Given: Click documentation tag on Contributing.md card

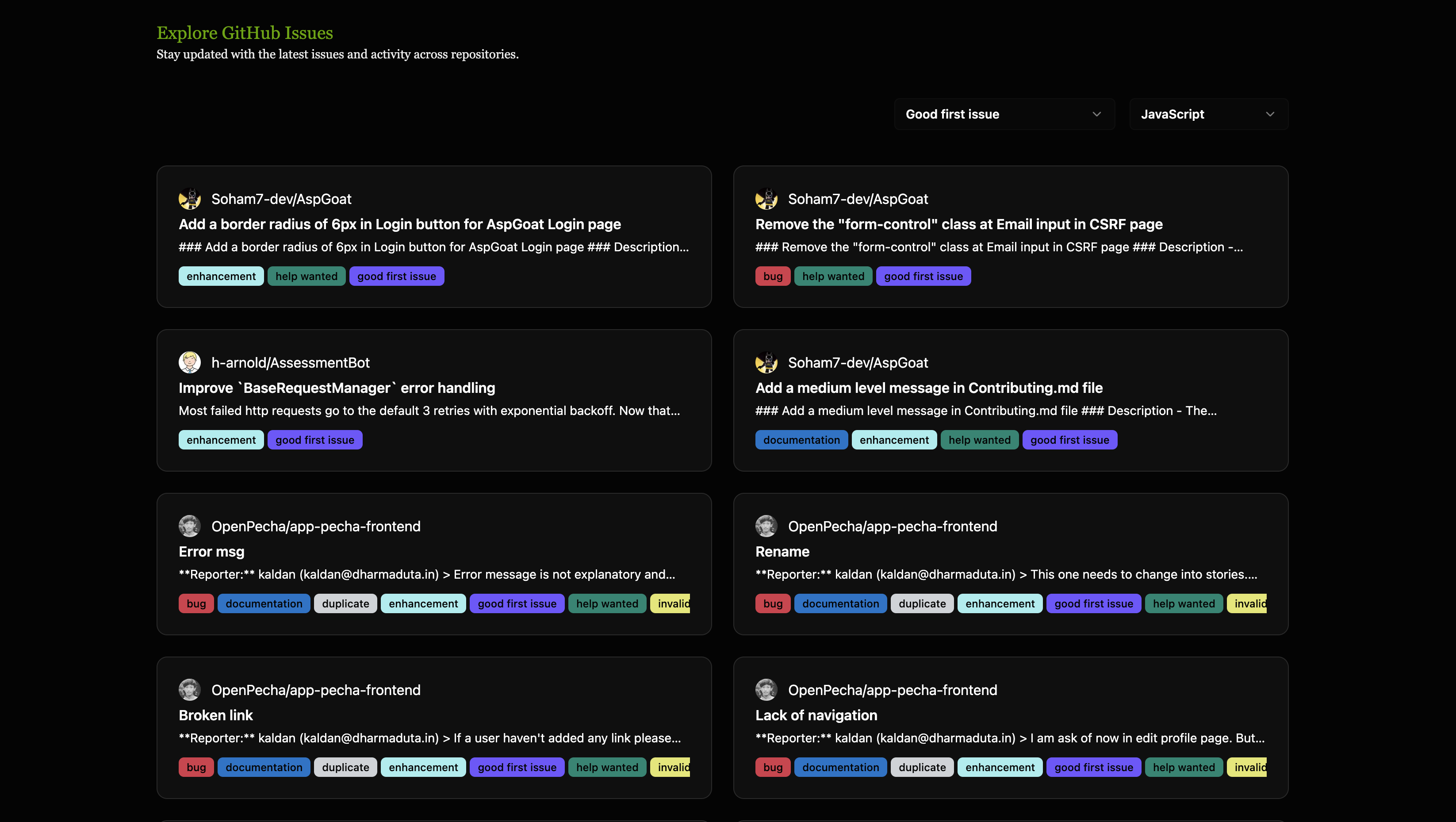Looking at the screenshot, I should point(801,440).
